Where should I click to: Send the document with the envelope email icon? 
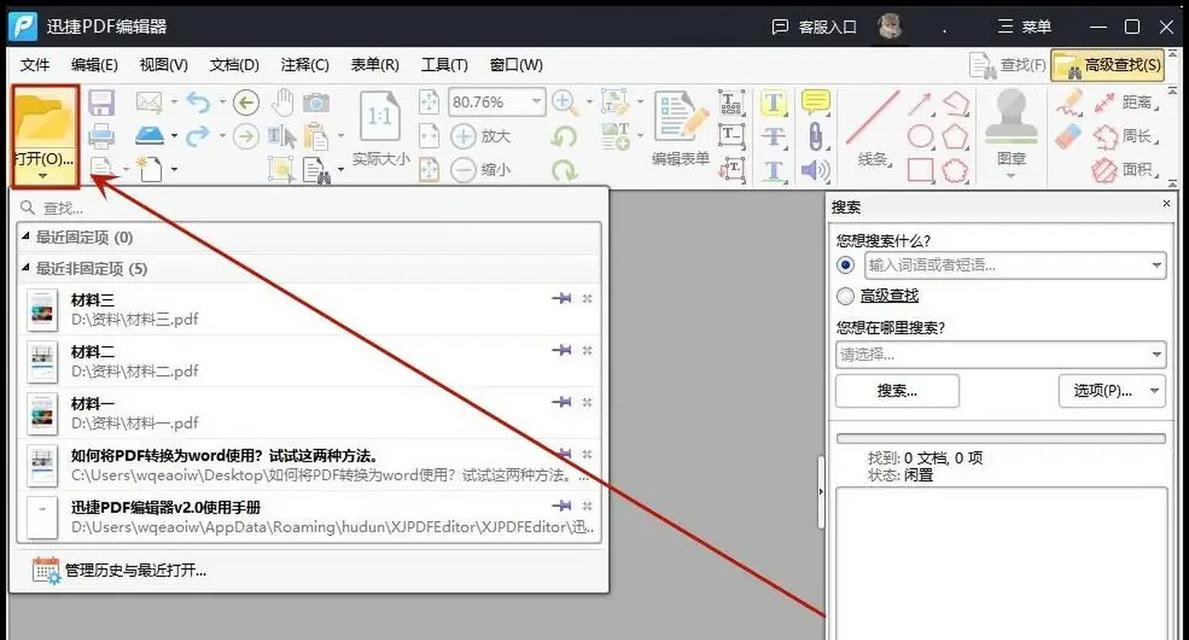pyautogui.click(x=149, y=102)
